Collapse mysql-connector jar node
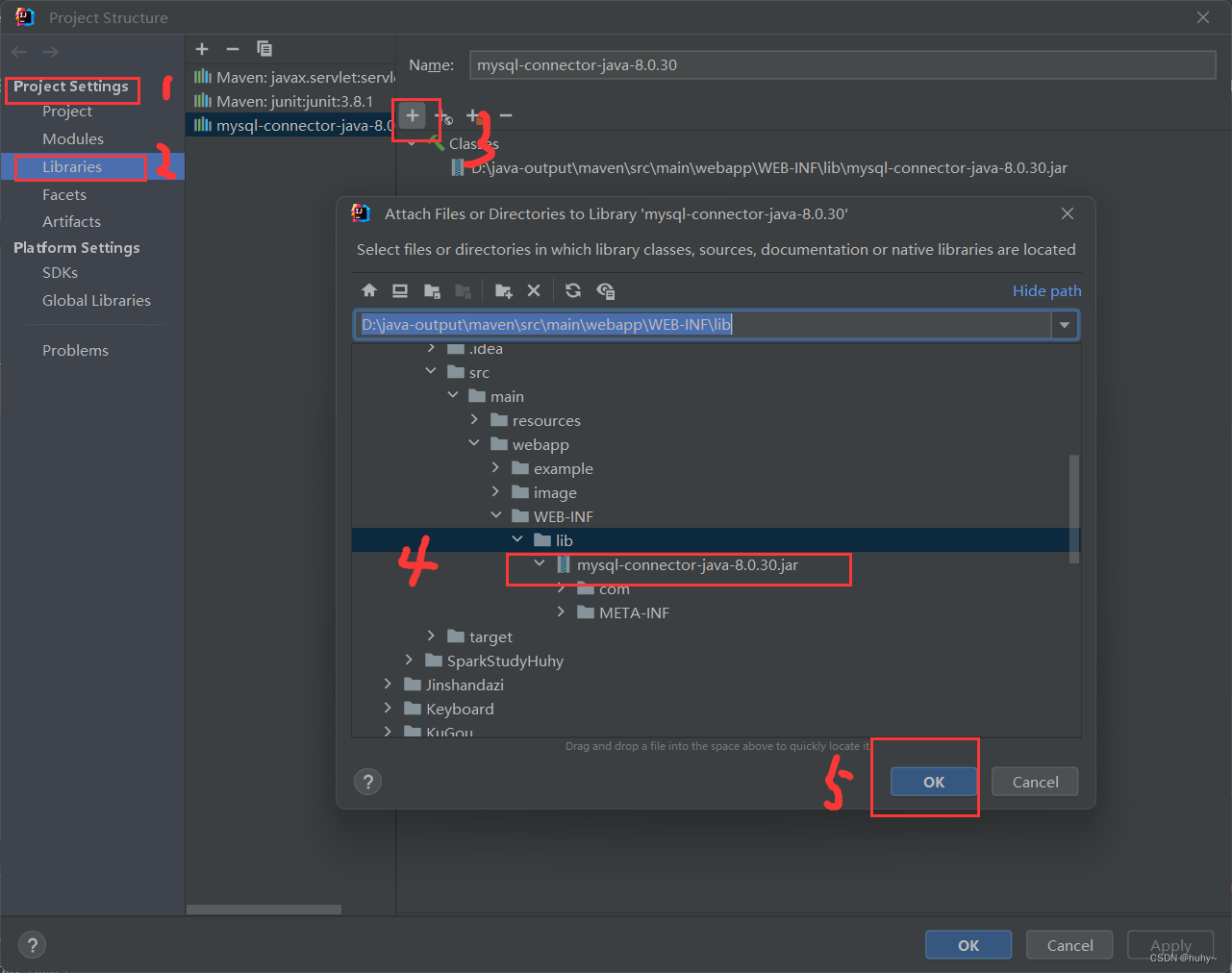1232x973 pixels. coord(540,563)
